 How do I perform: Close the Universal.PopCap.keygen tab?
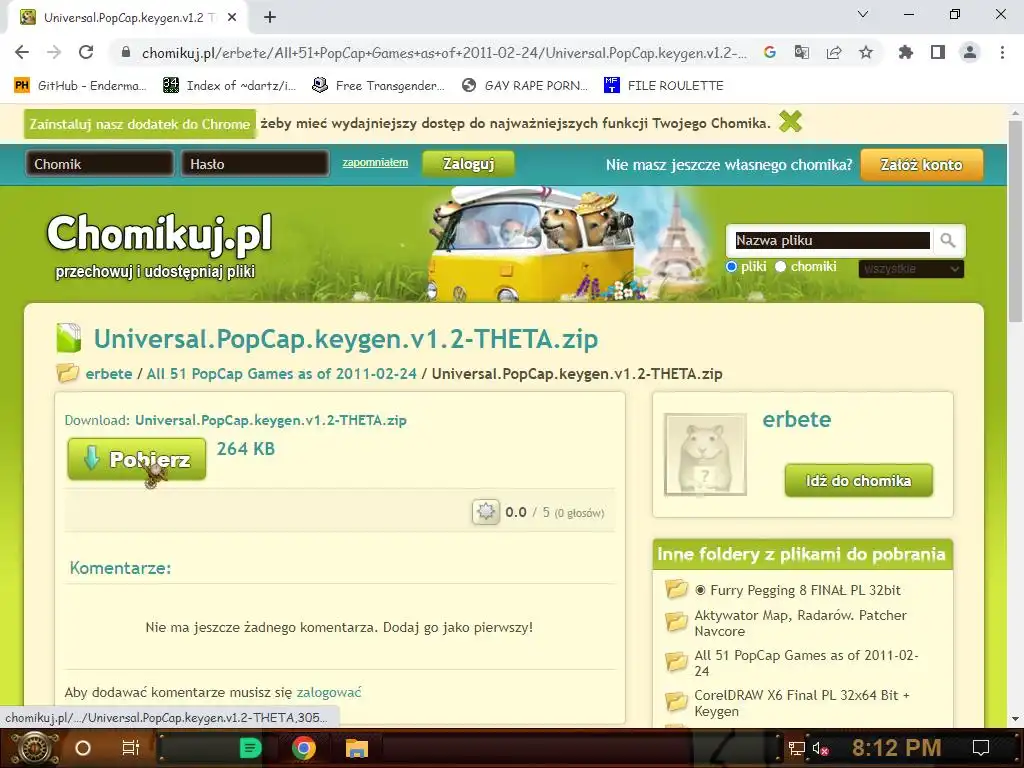pos(232,18)
